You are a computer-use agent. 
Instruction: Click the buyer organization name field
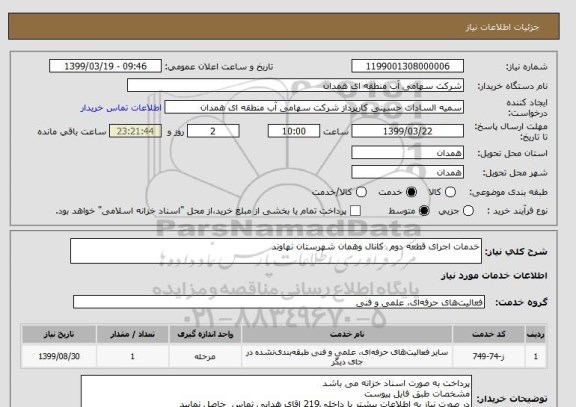pyautogui.click(x=295, y=86)
